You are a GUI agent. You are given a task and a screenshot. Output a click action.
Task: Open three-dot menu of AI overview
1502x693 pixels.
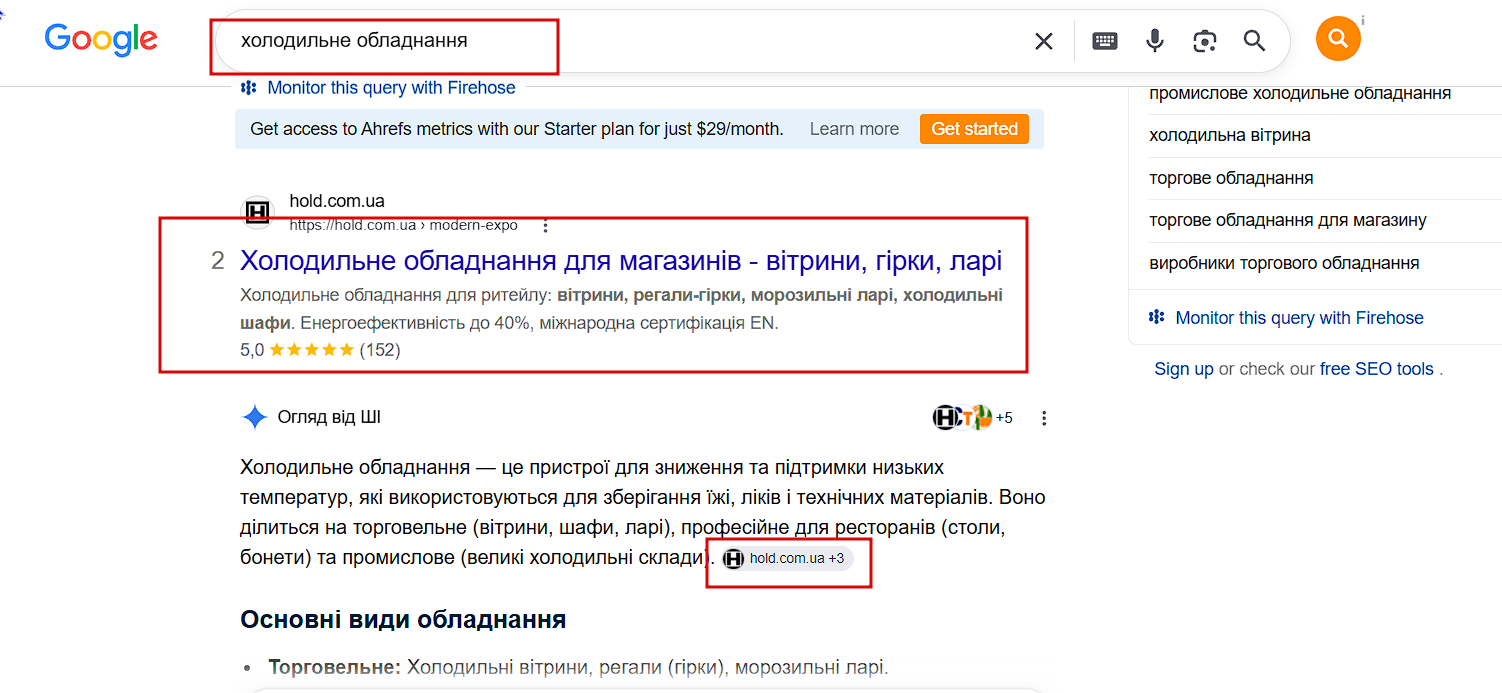(x=1044, y=418)
